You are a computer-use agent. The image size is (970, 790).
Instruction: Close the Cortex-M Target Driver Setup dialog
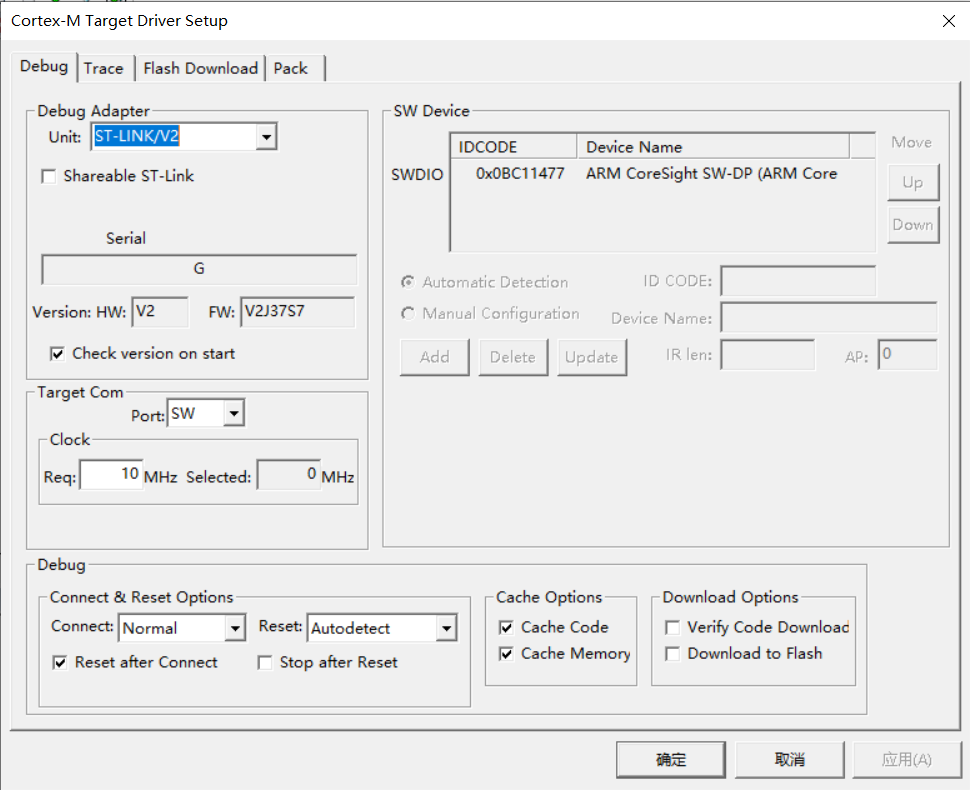(948, 21)
